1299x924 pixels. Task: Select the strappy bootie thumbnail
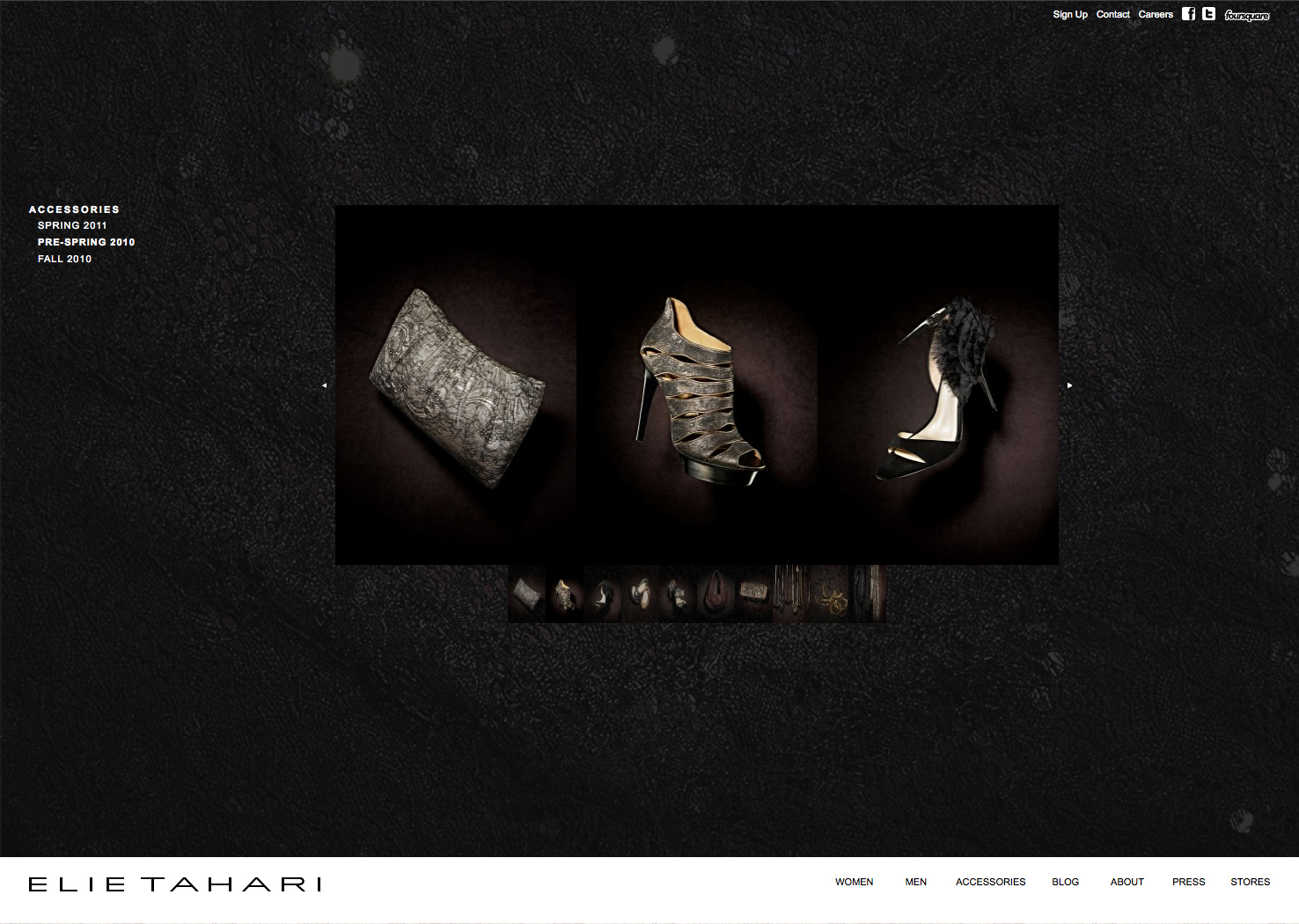click(x=565, y=594)
